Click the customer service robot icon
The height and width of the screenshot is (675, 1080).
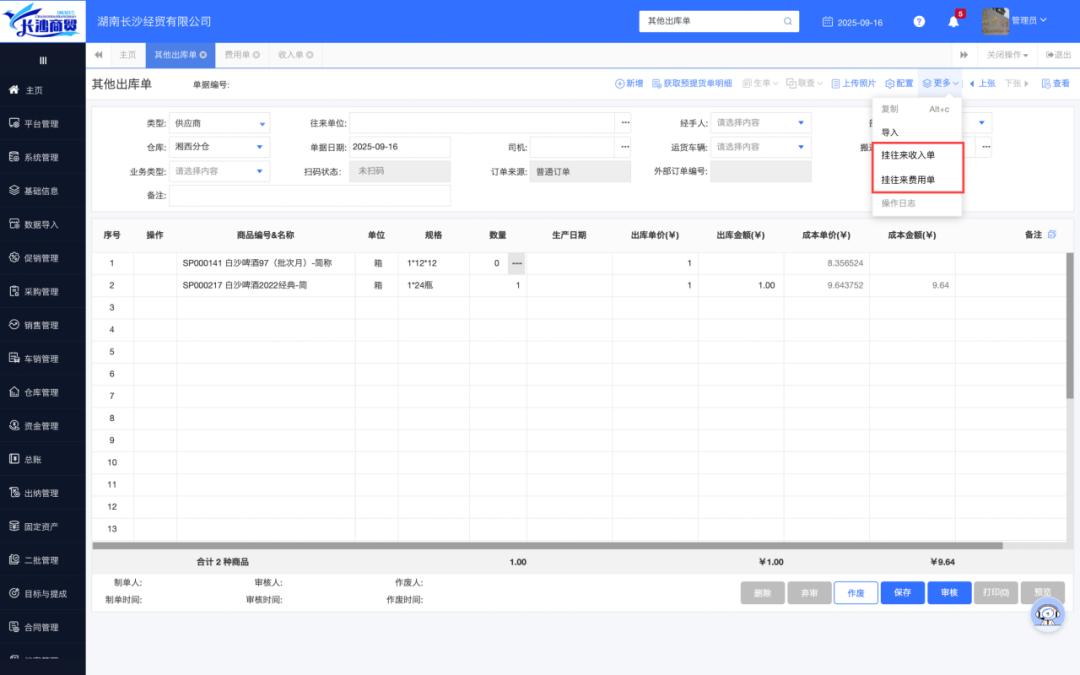click(1047, 616)
